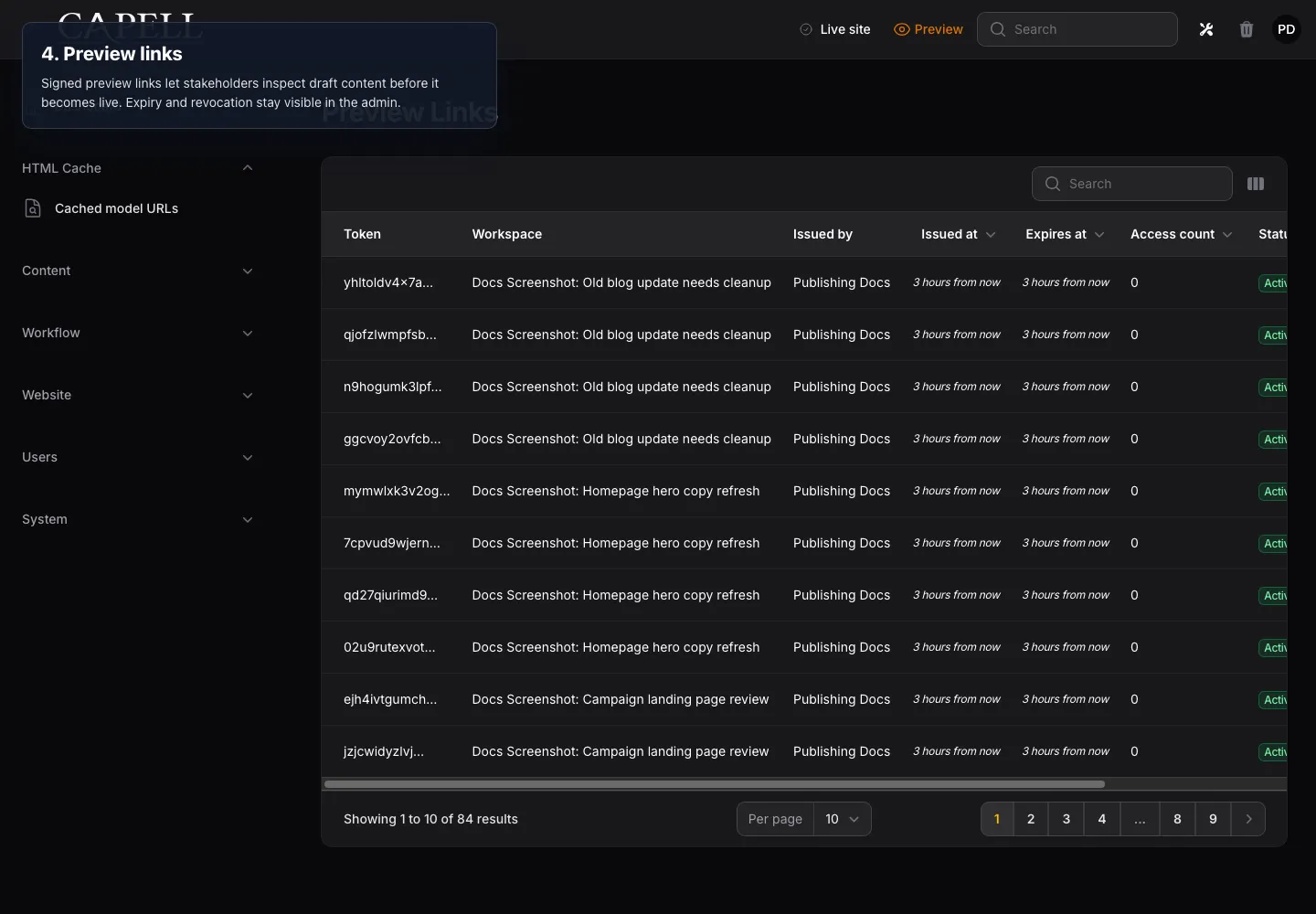Screen dimensions: 1316x914
Task: Sort by Expires at column
Action: pyautogui.click(x=1065, y=234)
